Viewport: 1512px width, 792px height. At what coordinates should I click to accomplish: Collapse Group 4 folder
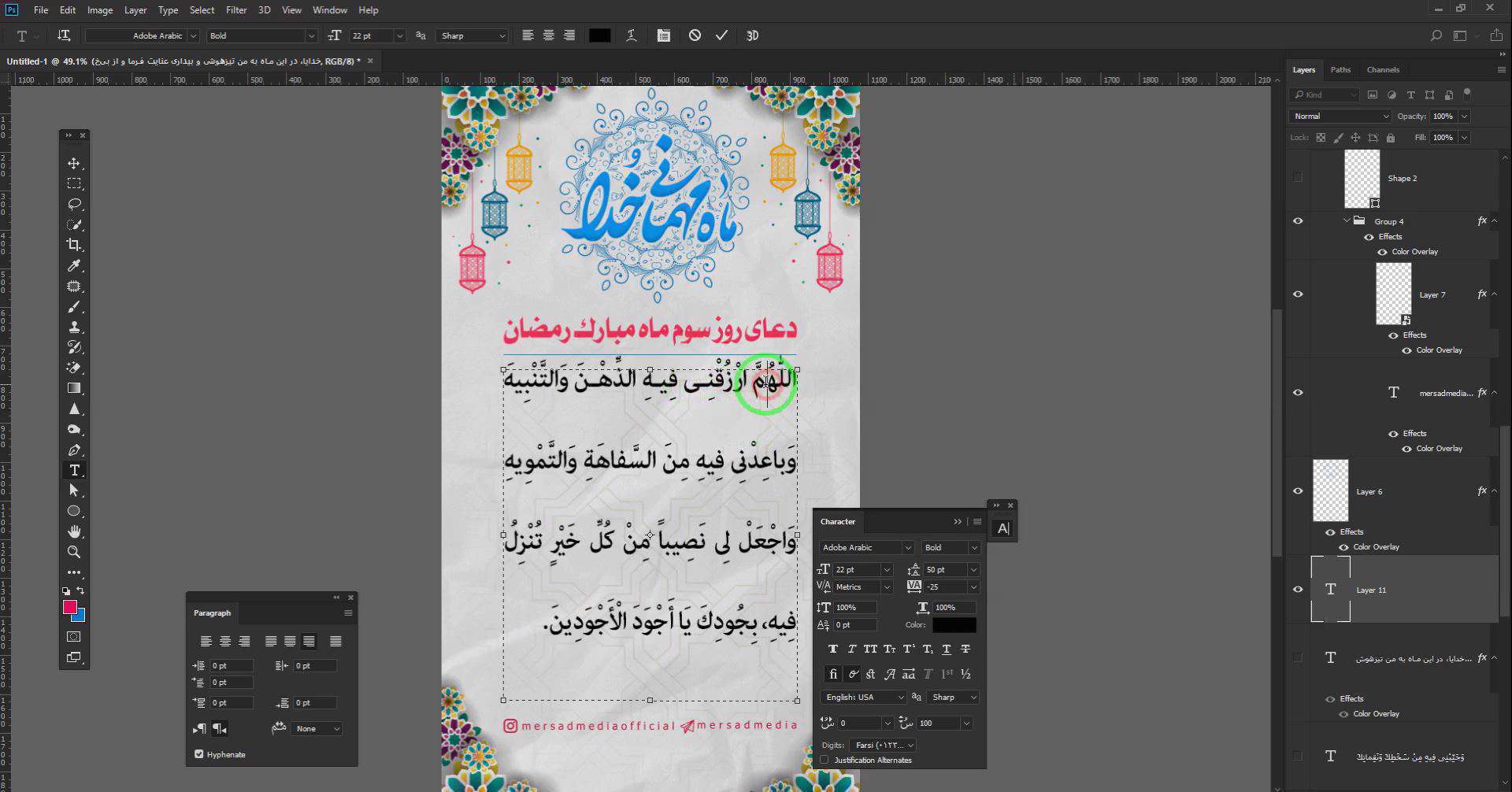tap(1347, 221)
